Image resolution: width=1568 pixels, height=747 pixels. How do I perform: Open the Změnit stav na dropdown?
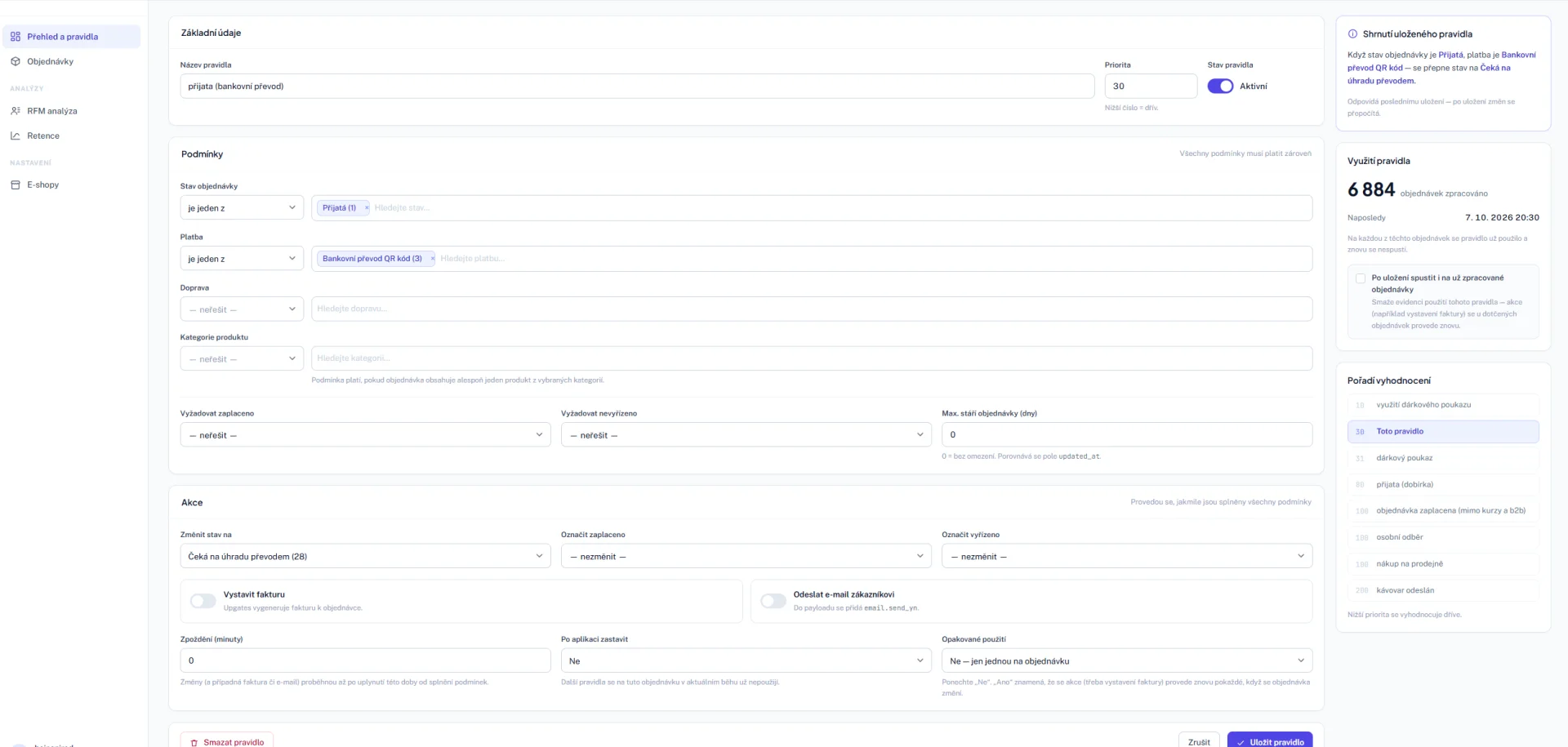pos(365,556)
